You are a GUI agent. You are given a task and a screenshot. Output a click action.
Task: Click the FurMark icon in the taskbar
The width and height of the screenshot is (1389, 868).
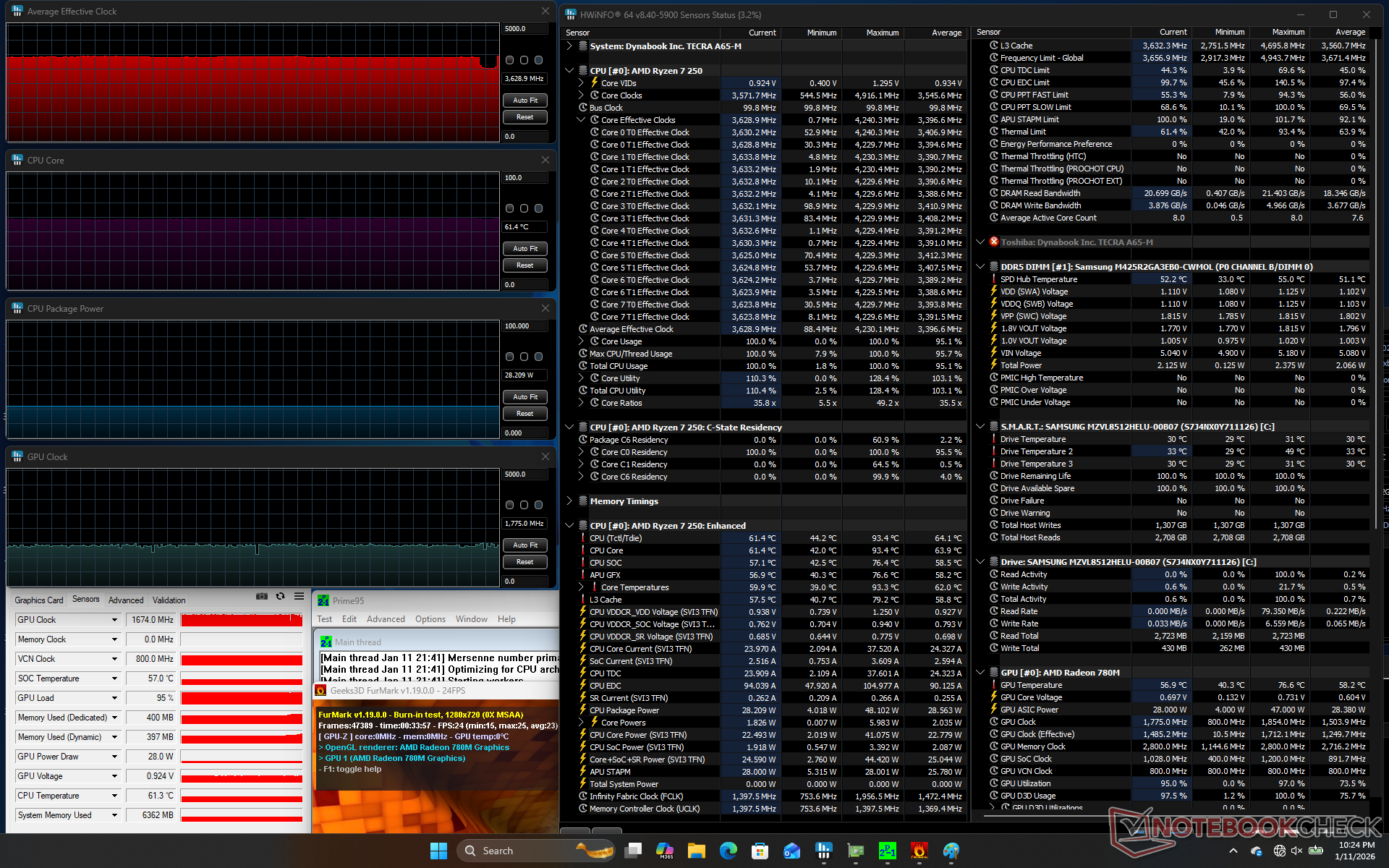click(x=919, y=851)
